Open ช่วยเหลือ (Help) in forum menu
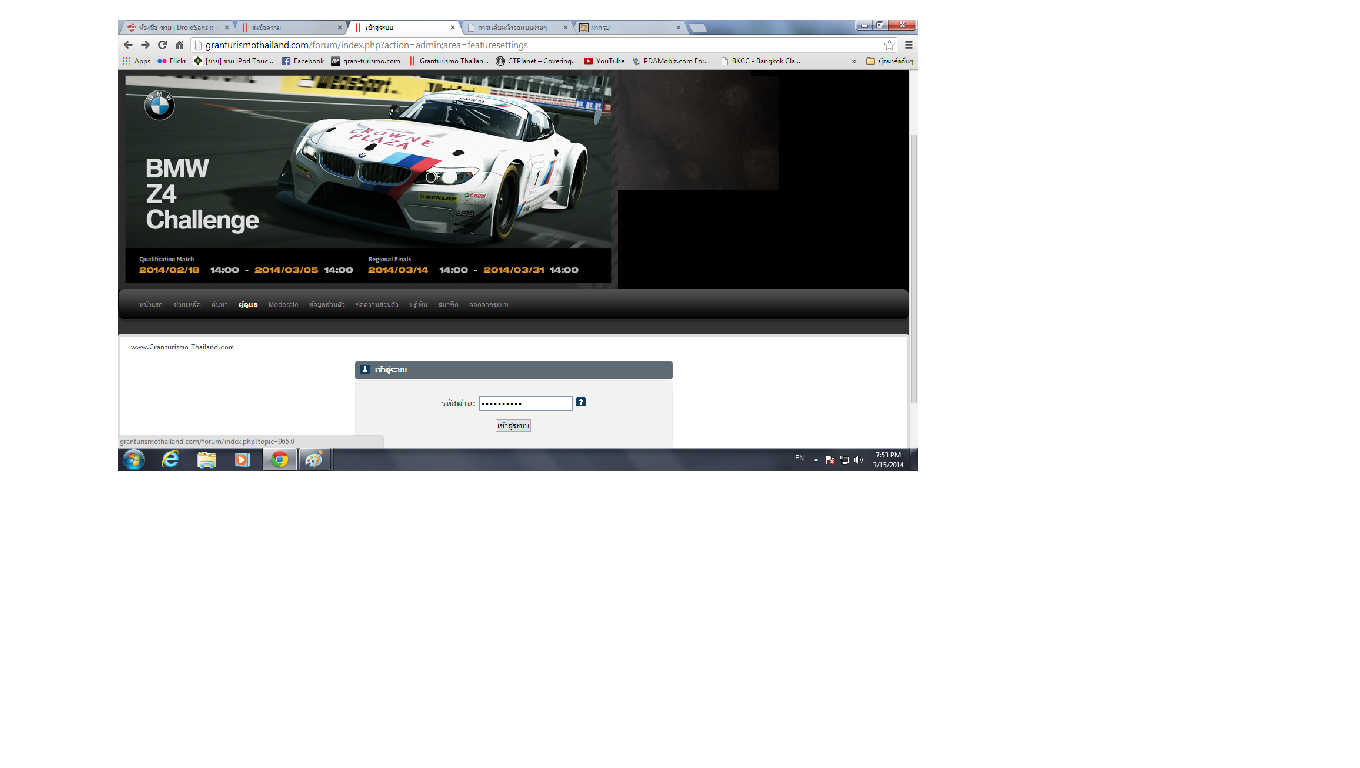The height and width of the screenshot is (768, 1360). [x=186, y=304]
